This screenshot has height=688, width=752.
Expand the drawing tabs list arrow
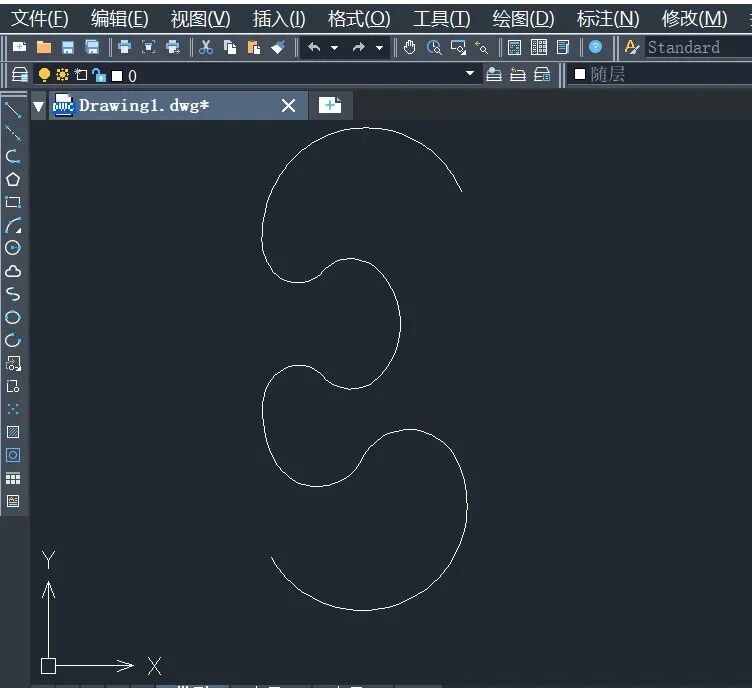(x=38, y=106)
